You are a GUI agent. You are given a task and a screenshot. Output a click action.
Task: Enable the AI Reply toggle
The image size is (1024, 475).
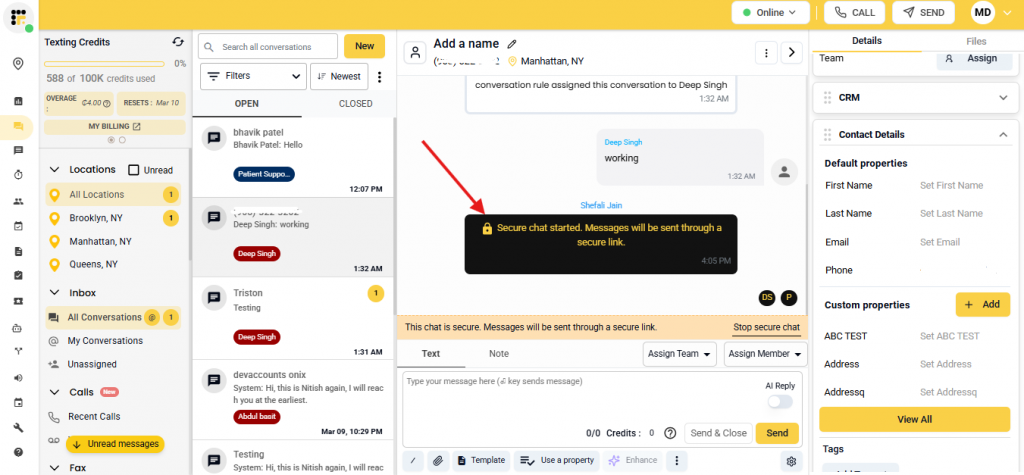pyautogui.click(x=780, y=402)
